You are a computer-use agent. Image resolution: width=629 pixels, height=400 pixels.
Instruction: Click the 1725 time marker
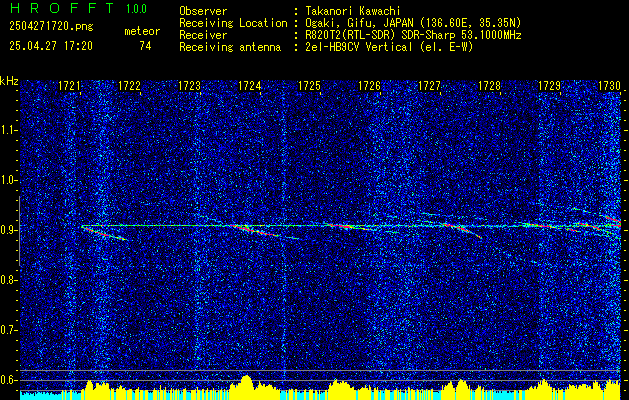[x=309, y=86]
